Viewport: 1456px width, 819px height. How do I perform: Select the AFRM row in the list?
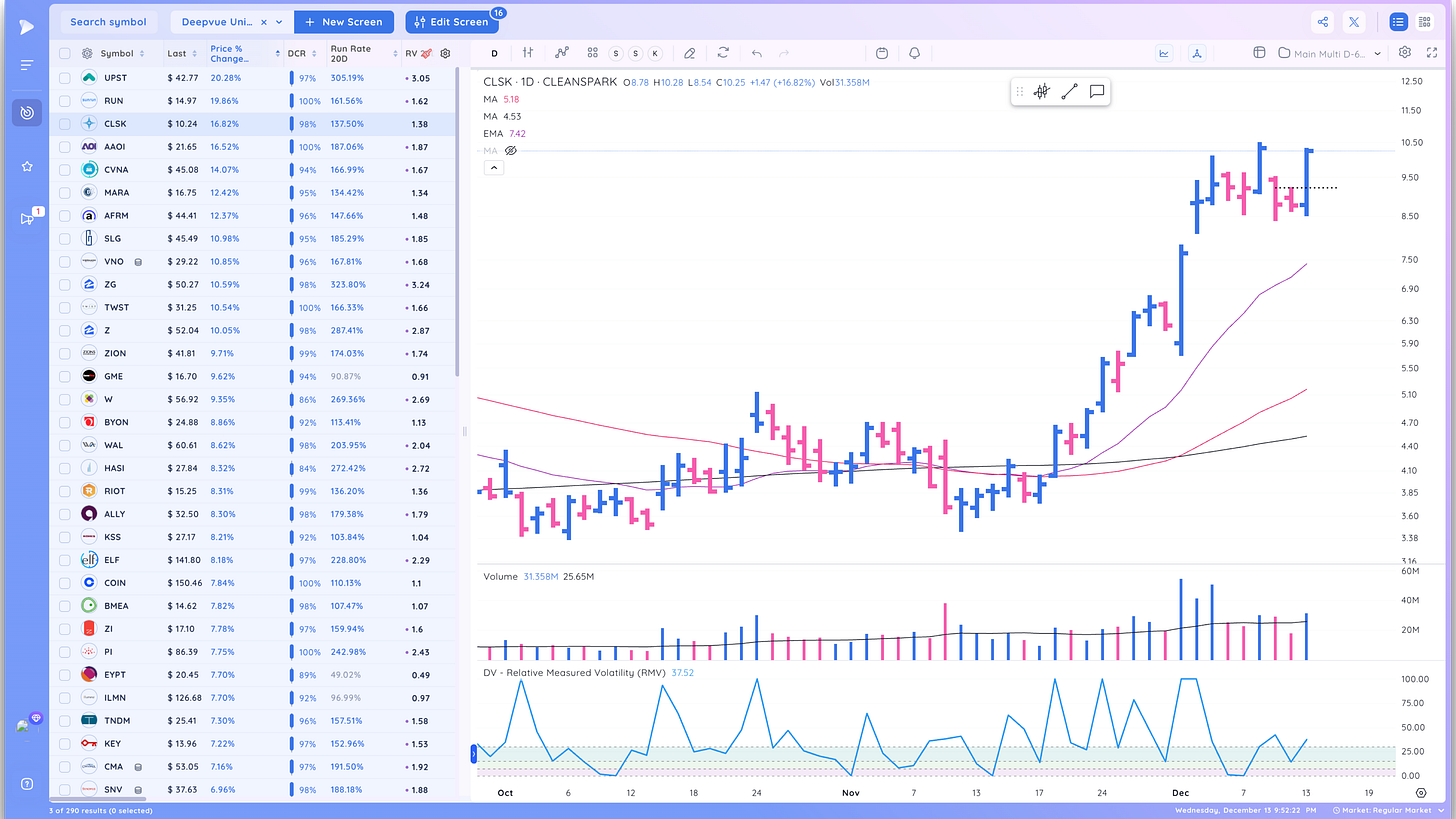(x=253, y=215)
